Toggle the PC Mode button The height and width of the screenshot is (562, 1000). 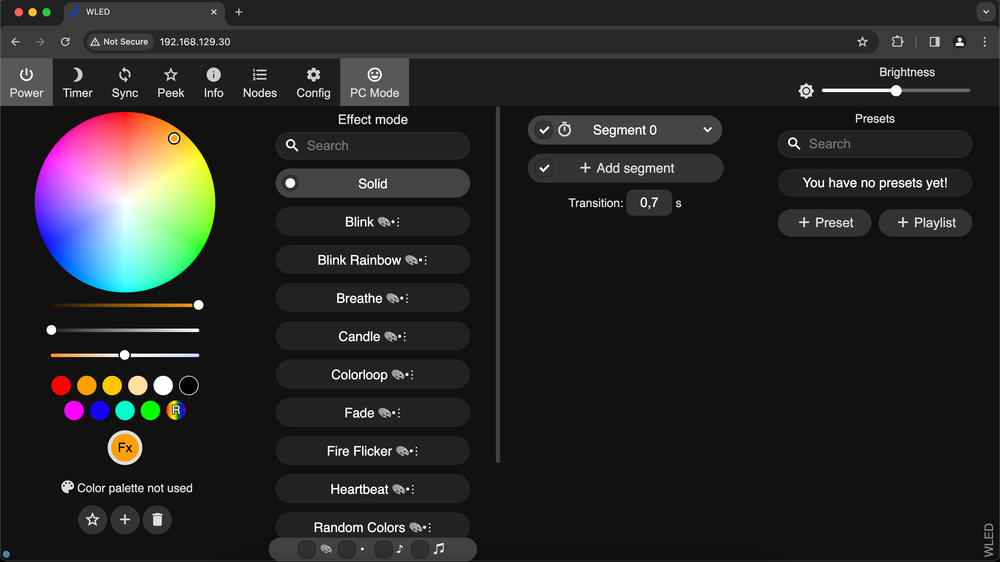tap(374, 82)
